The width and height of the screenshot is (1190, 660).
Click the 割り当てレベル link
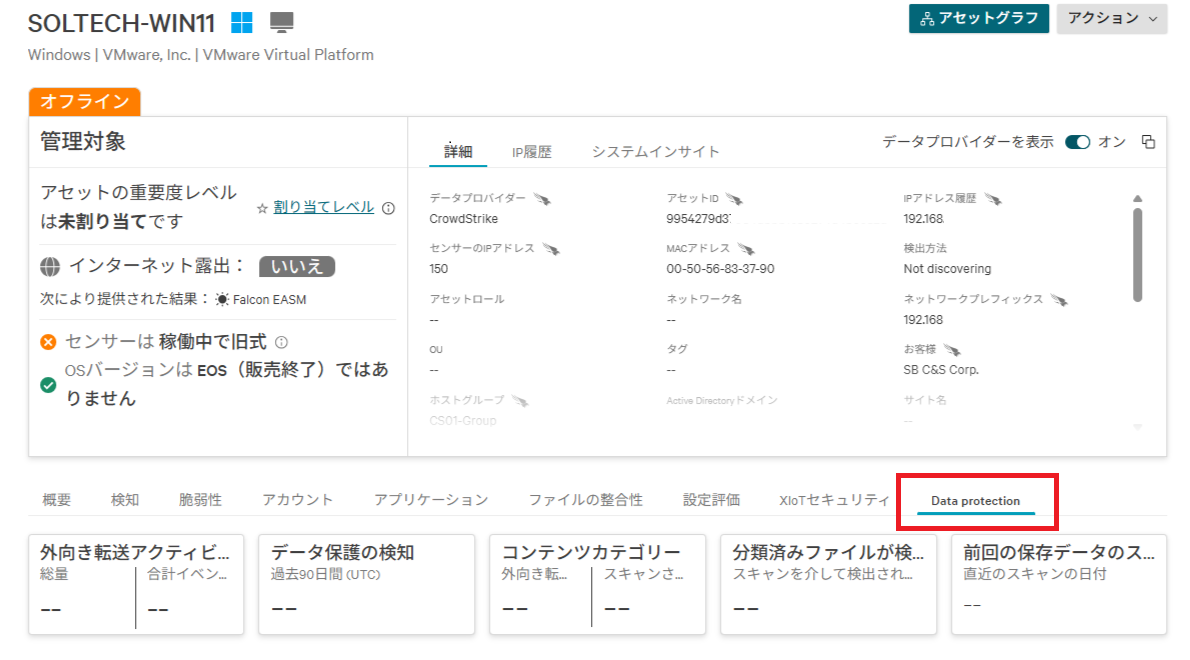pyautogui.click(x=323, y=207)
